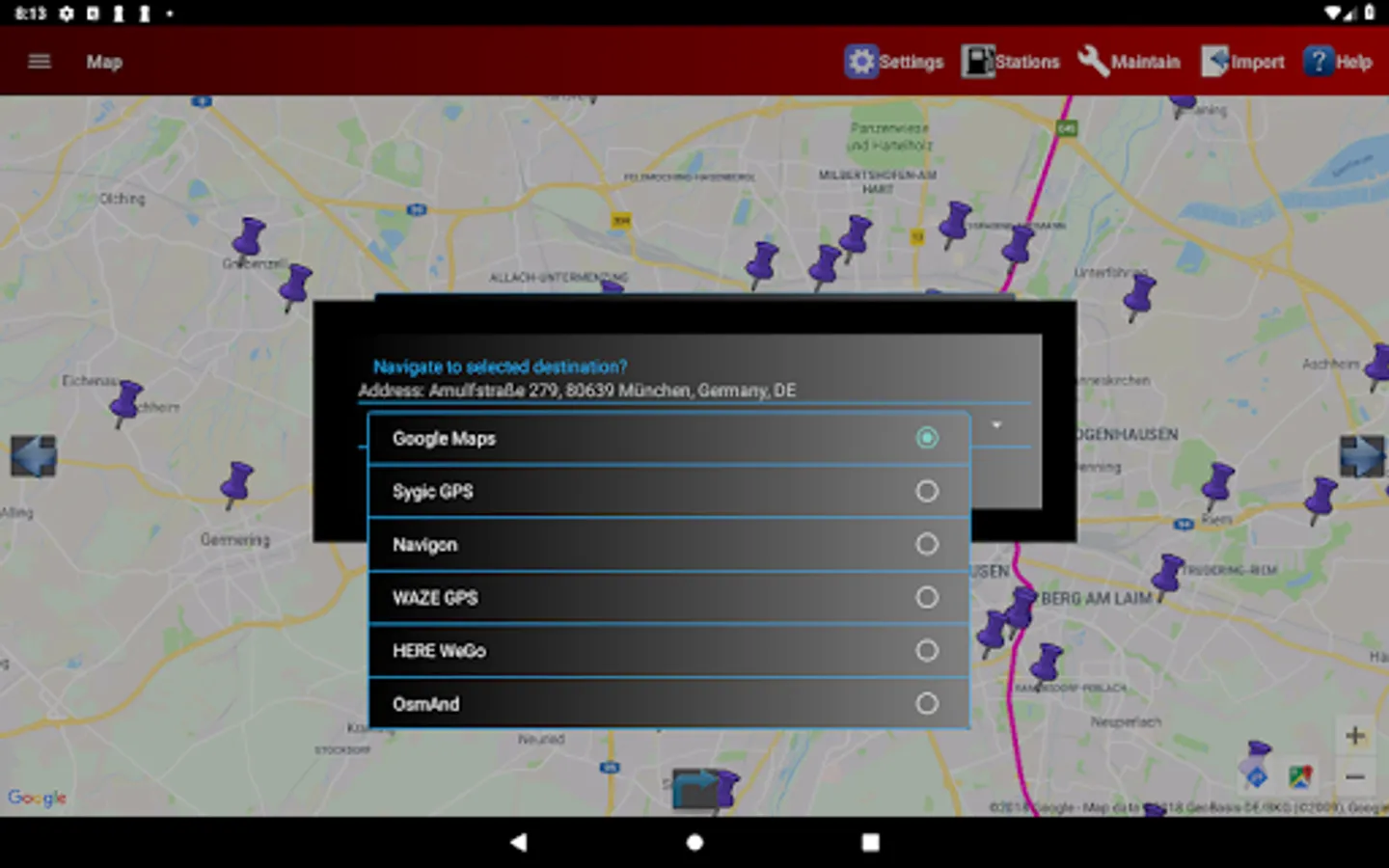
Task: Click 'Navigate to selected destination?' heading
Action: 500,366
